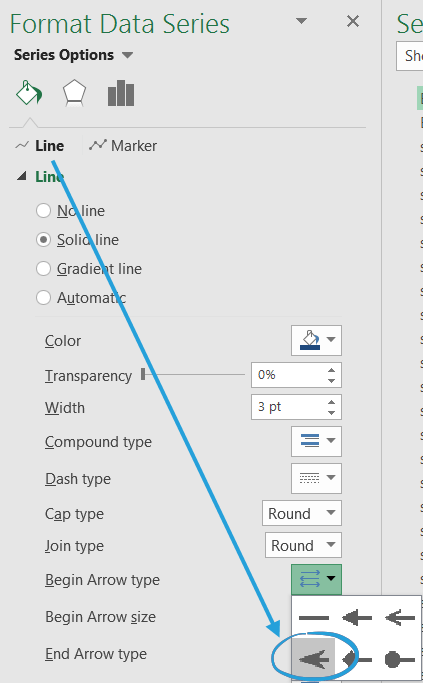The image size is (423, 683).
Task: Open the Series Options dropdown menu
Action: (x=73, y=55)
